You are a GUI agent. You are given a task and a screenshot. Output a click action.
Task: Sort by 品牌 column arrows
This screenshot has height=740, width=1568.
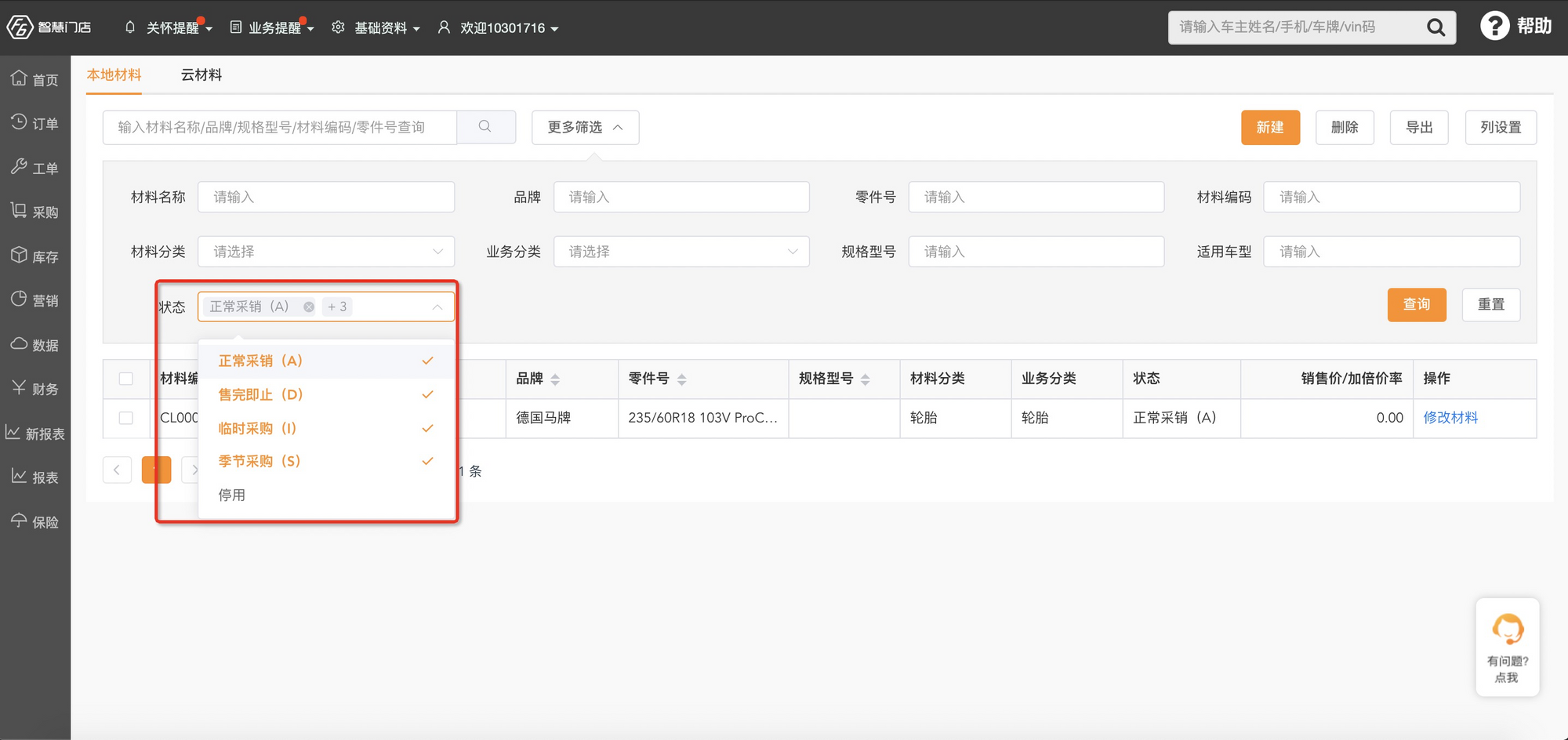tap(555, 379)
